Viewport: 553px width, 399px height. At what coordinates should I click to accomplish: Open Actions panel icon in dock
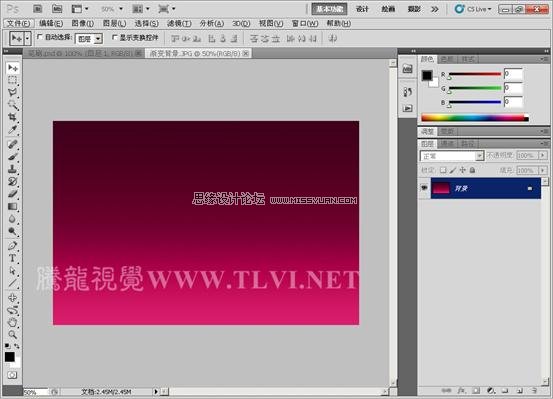408,108
